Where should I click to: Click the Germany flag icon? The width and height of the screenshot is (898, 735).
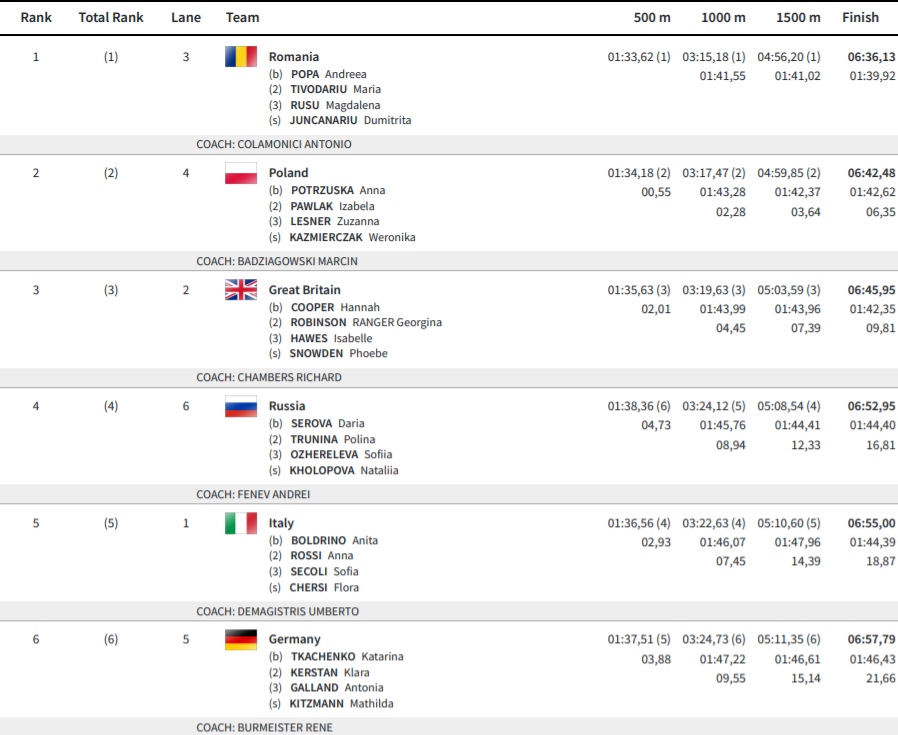241,639
